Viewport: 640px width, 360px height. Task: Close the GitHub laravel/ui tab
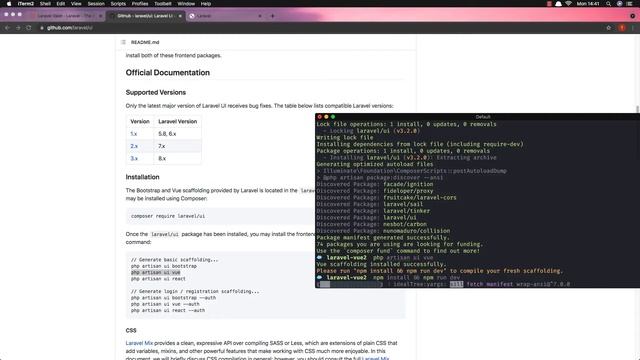tap(180, 16)
